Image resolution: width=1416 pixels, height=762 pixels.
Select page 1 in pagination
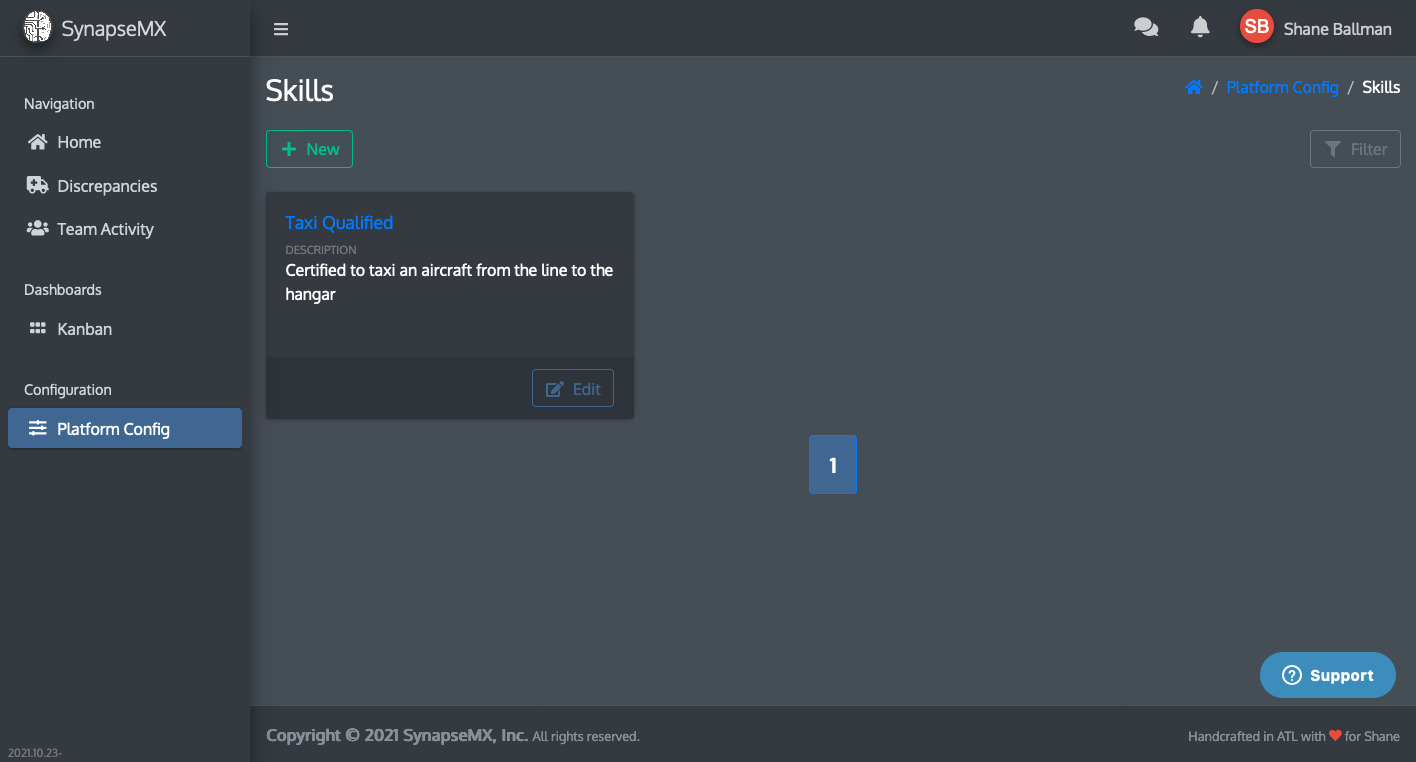pyautogui.click(x=833, y=464)
